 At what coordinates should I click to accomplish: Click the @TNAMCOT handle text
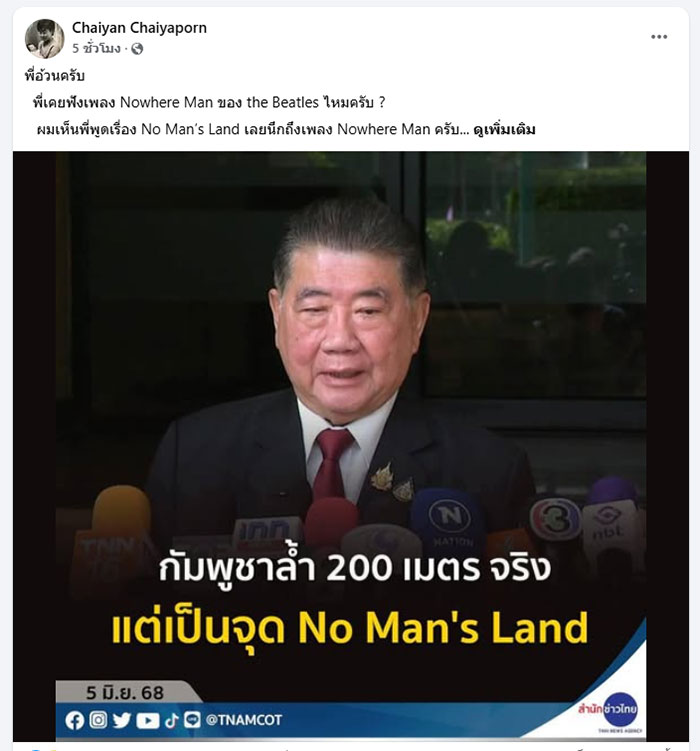coord(244,720)
